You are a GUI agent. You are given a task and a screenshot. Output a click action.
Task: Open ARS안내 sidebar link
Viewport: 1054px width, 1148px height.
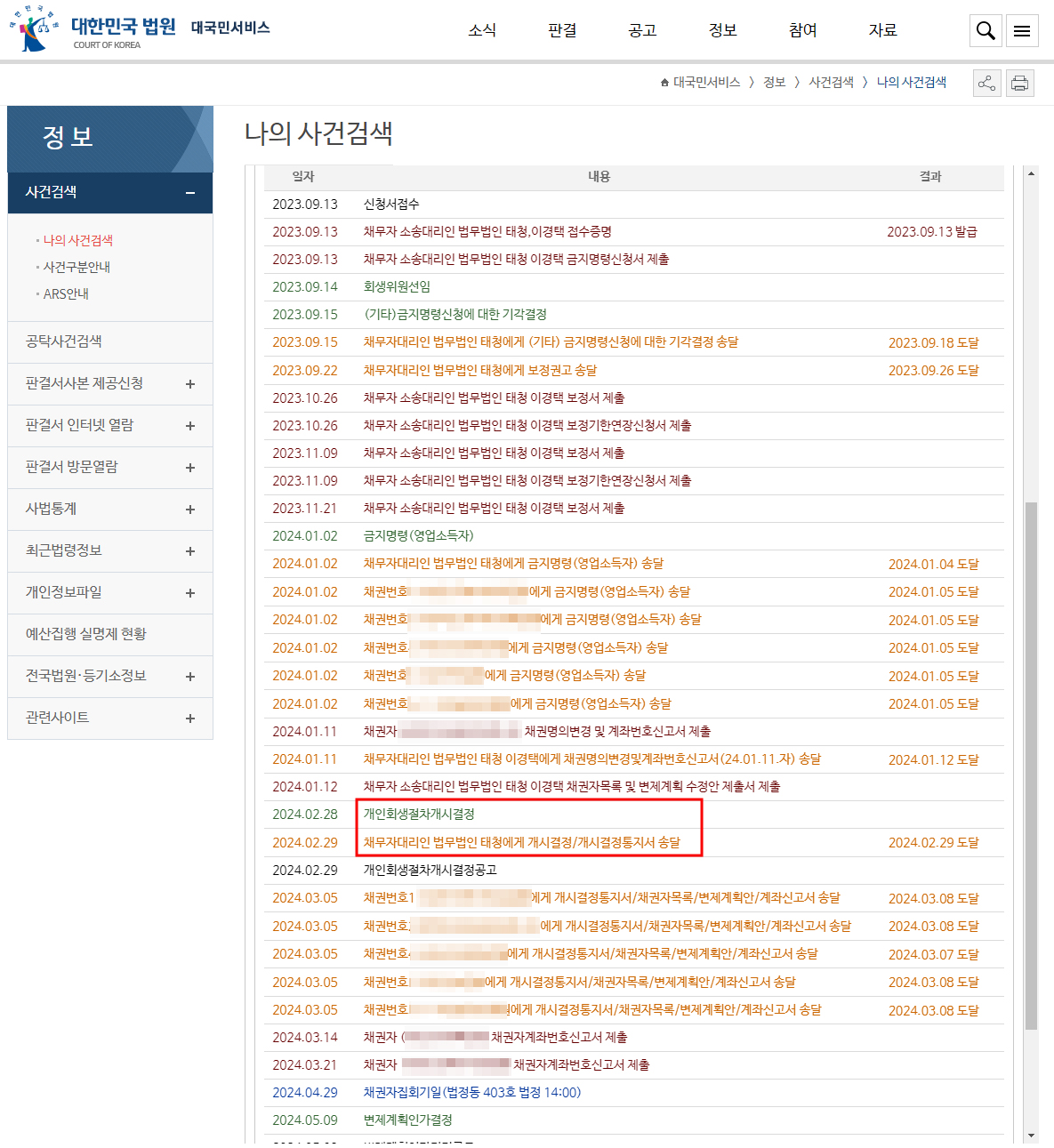point(66,293)
